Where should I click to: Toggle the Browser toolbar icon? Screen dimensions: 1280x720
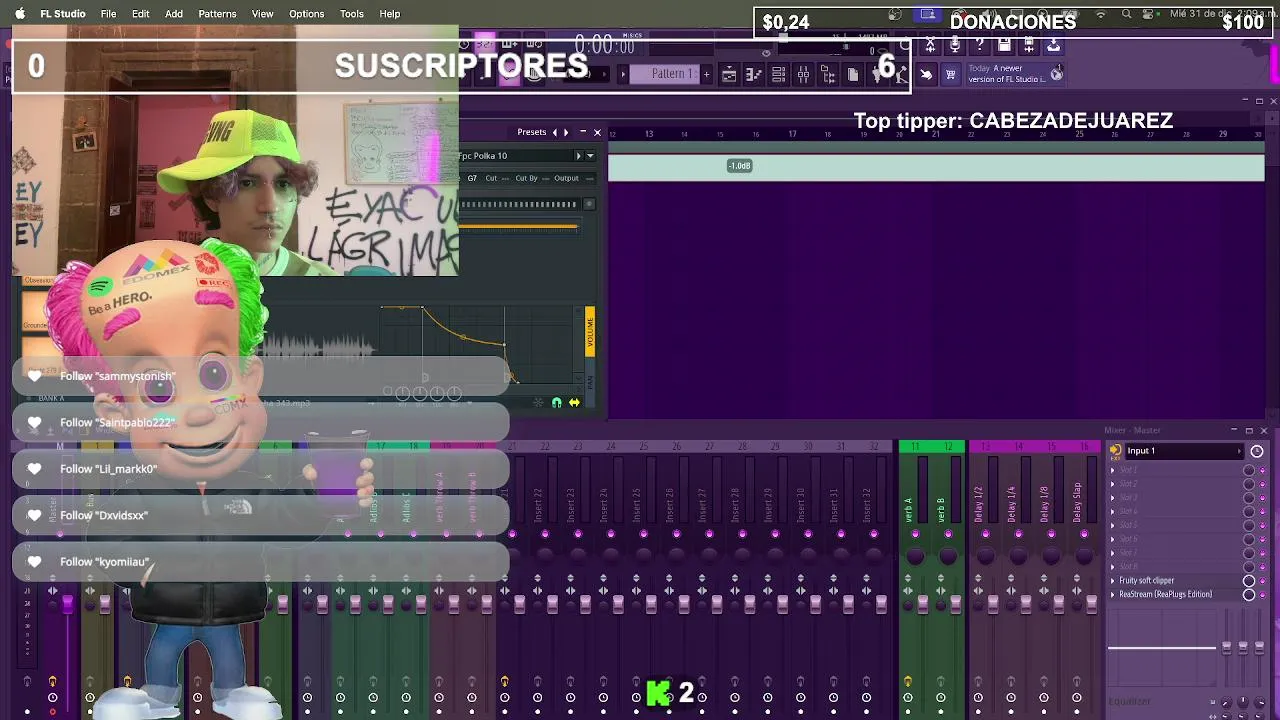point(828,75)
